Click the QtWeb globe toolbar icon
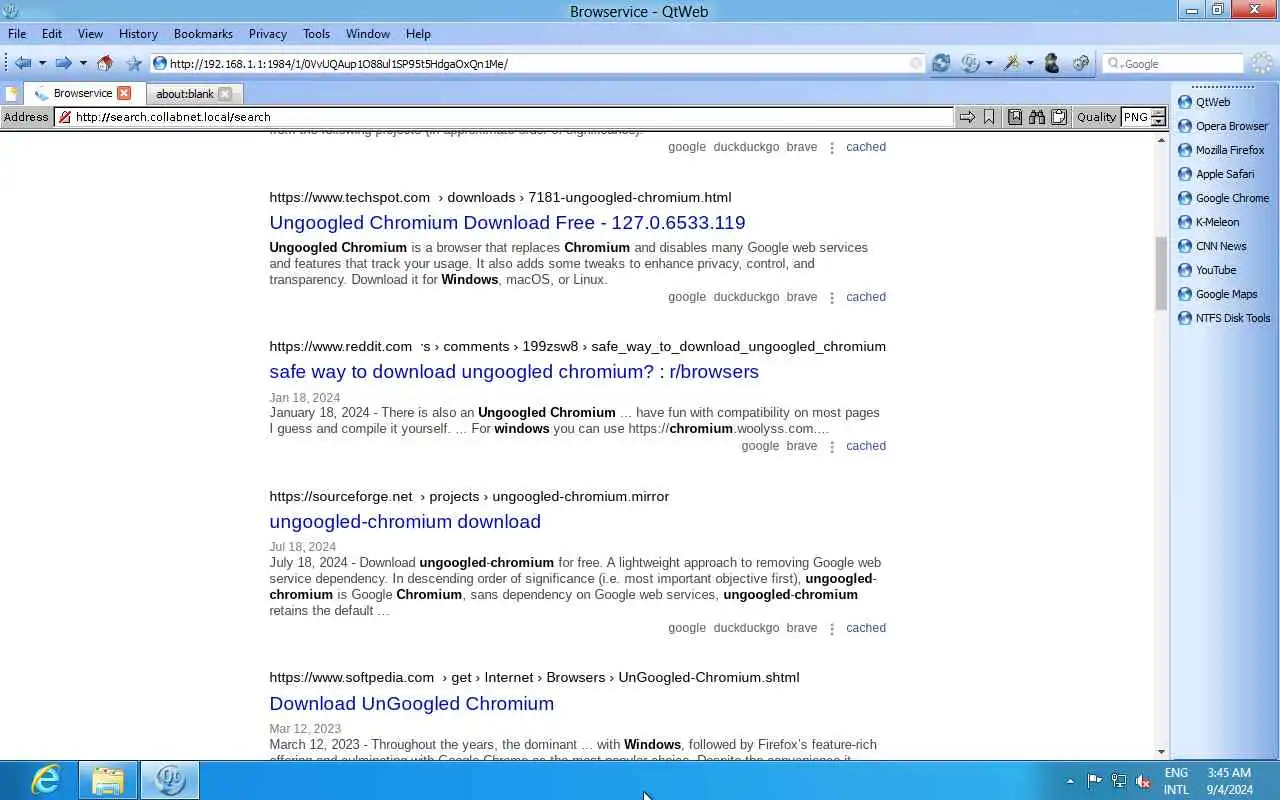1280x800 pixels. pyautogui.click(x=969, y=63)
